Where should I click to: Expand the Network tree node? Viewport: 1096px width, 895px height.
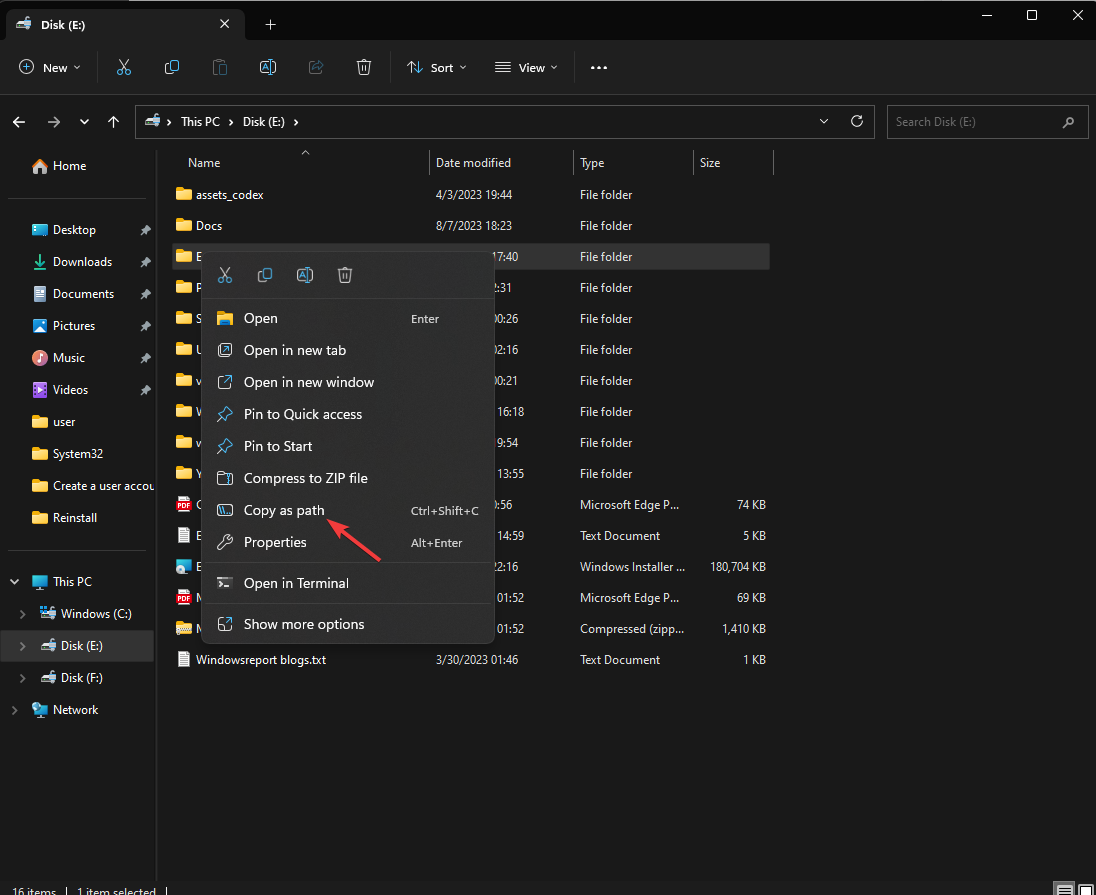(15, 710)
